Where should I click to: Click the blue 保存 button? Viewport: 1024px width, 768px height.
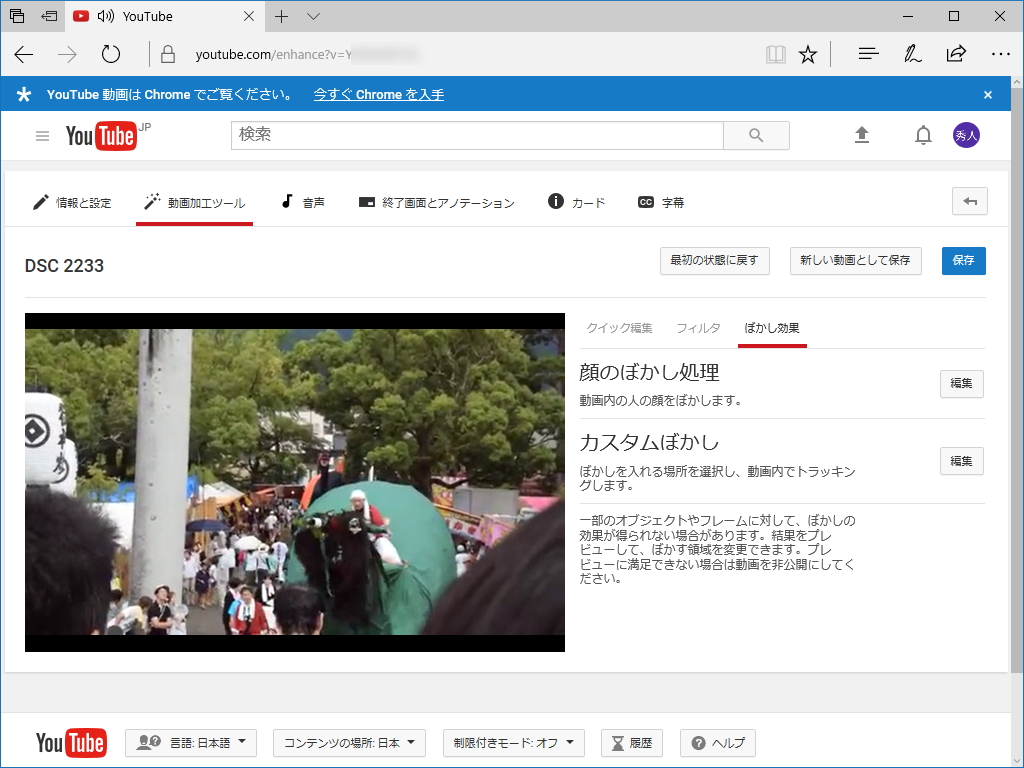(963, 261)
